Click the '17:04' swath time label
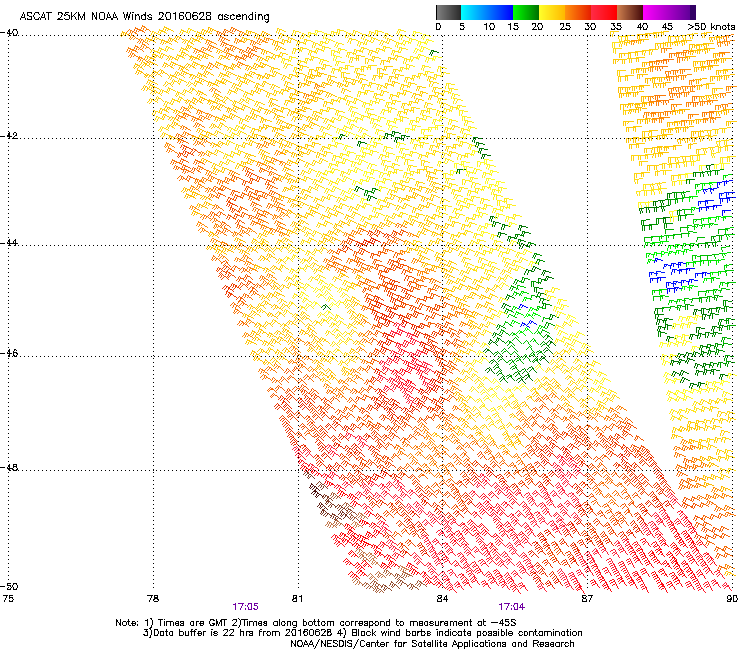Viewport: 740px width, 650px height. (512, 607)
